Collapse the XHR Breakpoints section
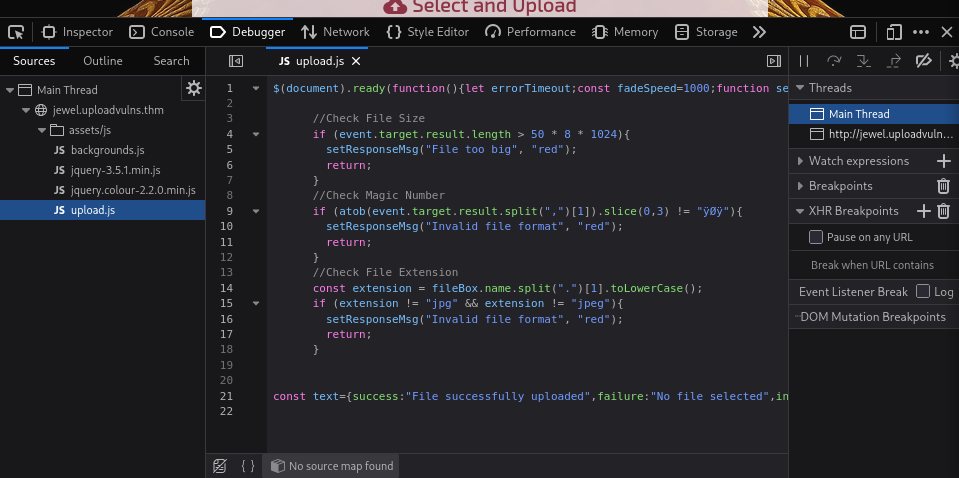Screen dimensions: 959x478 800,211
